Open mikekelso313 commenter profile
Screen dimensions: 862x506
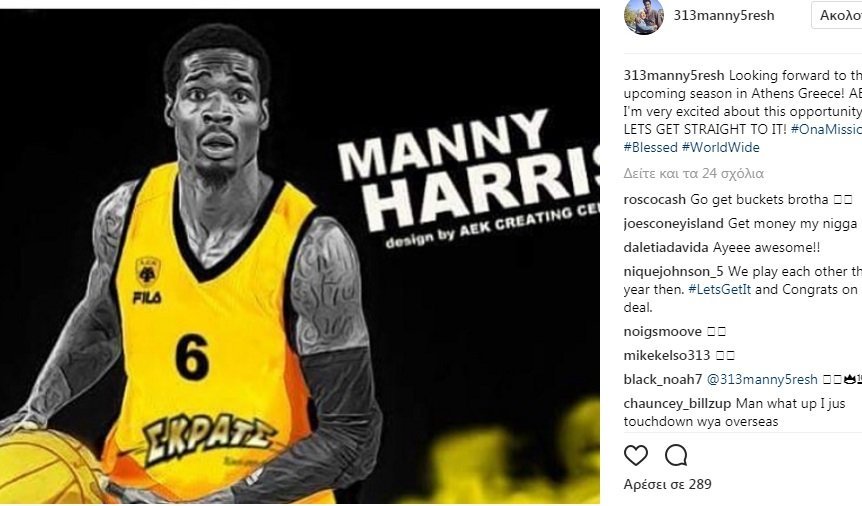[x=667, y=355]
